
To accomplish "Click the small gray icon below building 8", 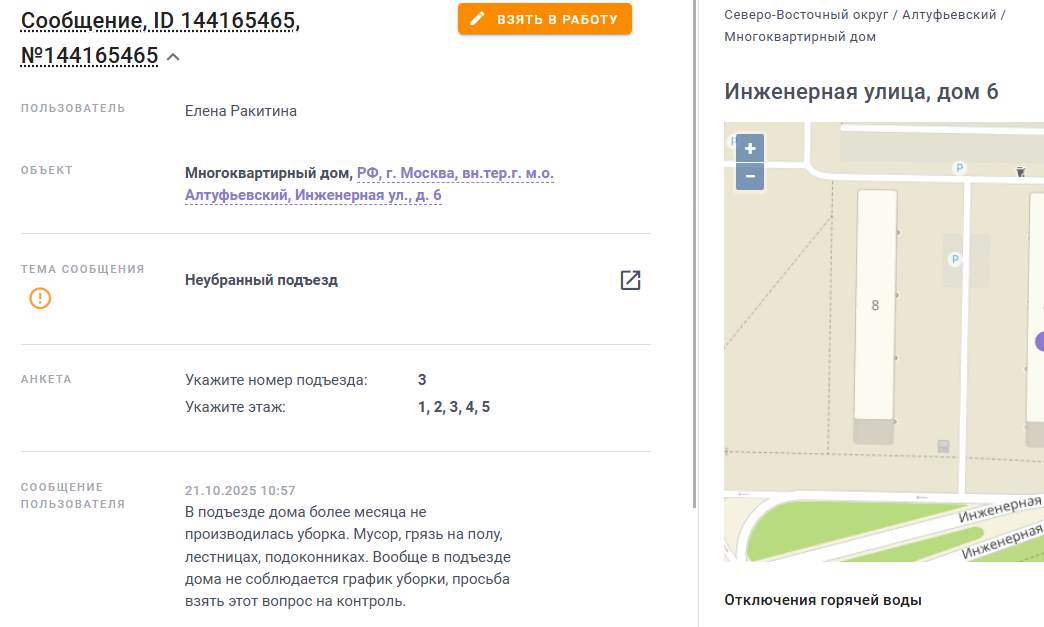I will pos(943,445).
